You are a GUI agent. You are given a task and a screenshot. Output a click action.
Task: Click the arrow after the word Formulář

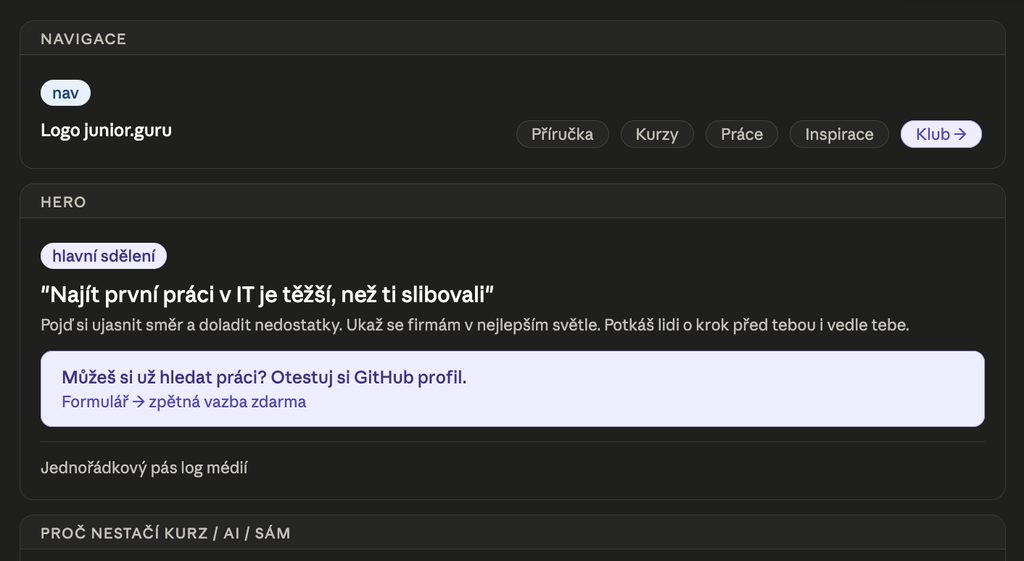point(139,402)
